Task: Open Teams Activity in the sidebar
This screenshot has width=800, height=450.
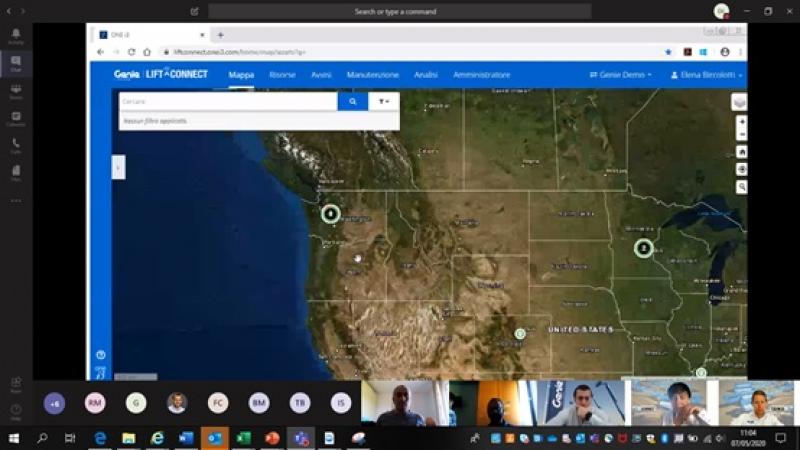Action: [16, 36]
